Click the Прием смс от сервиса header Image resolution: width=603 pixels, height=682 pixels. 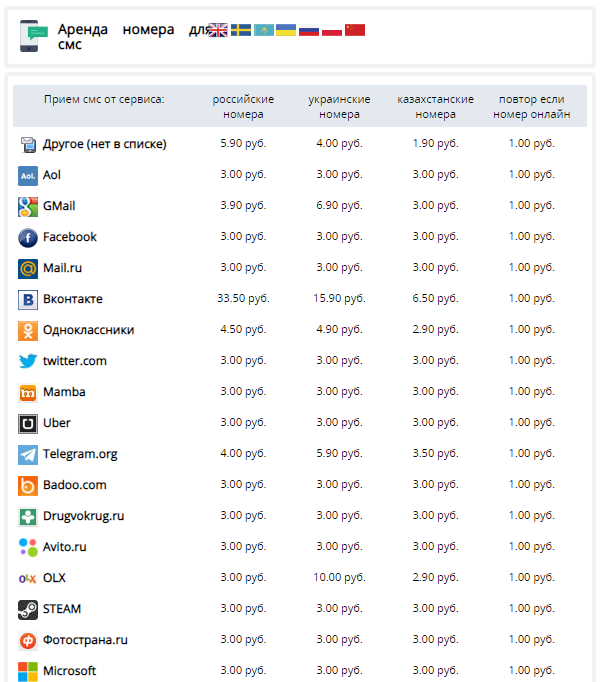coord(104,99)
